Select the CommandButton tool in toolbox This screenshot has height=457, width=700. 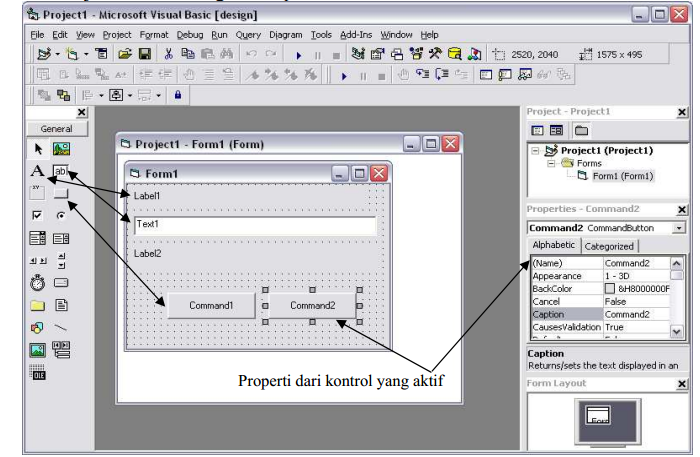[61, 193]
